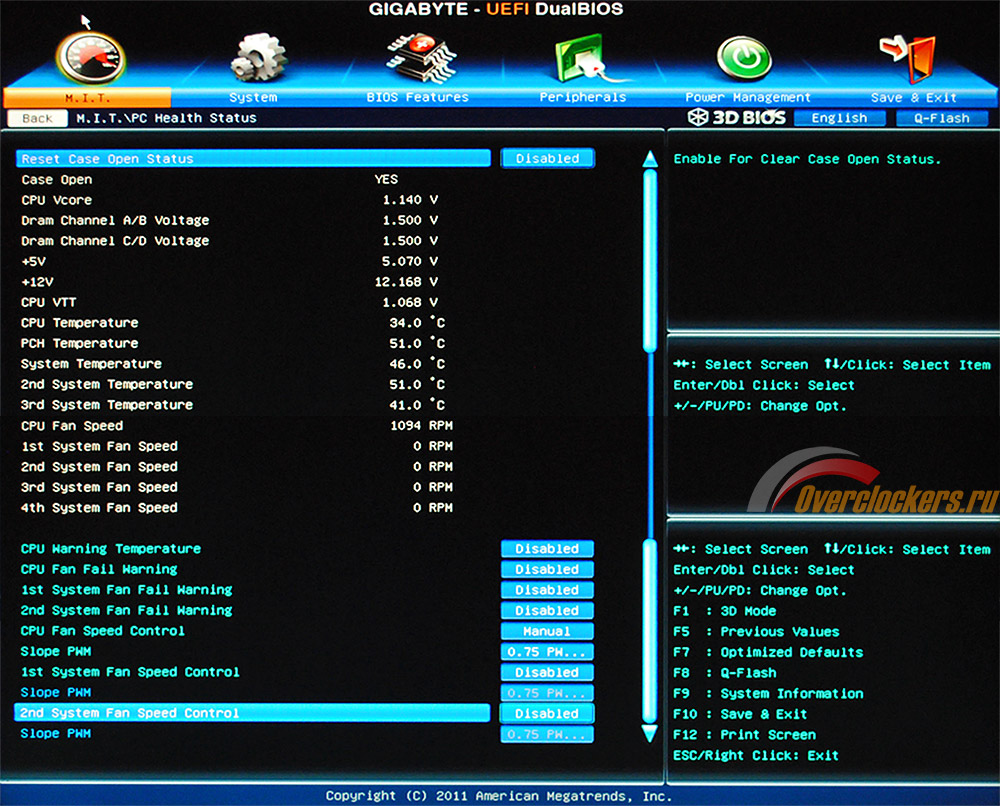Screen dimensions: 1000x806
Task: Open 1st System Fan Fail Warning option
Action: [547, 590]
